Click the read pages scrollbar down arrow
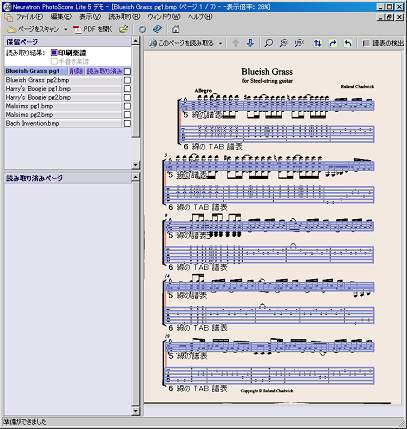Image resolution: width=407 pixels, height=429 pixels. click(x=135, y=411)
